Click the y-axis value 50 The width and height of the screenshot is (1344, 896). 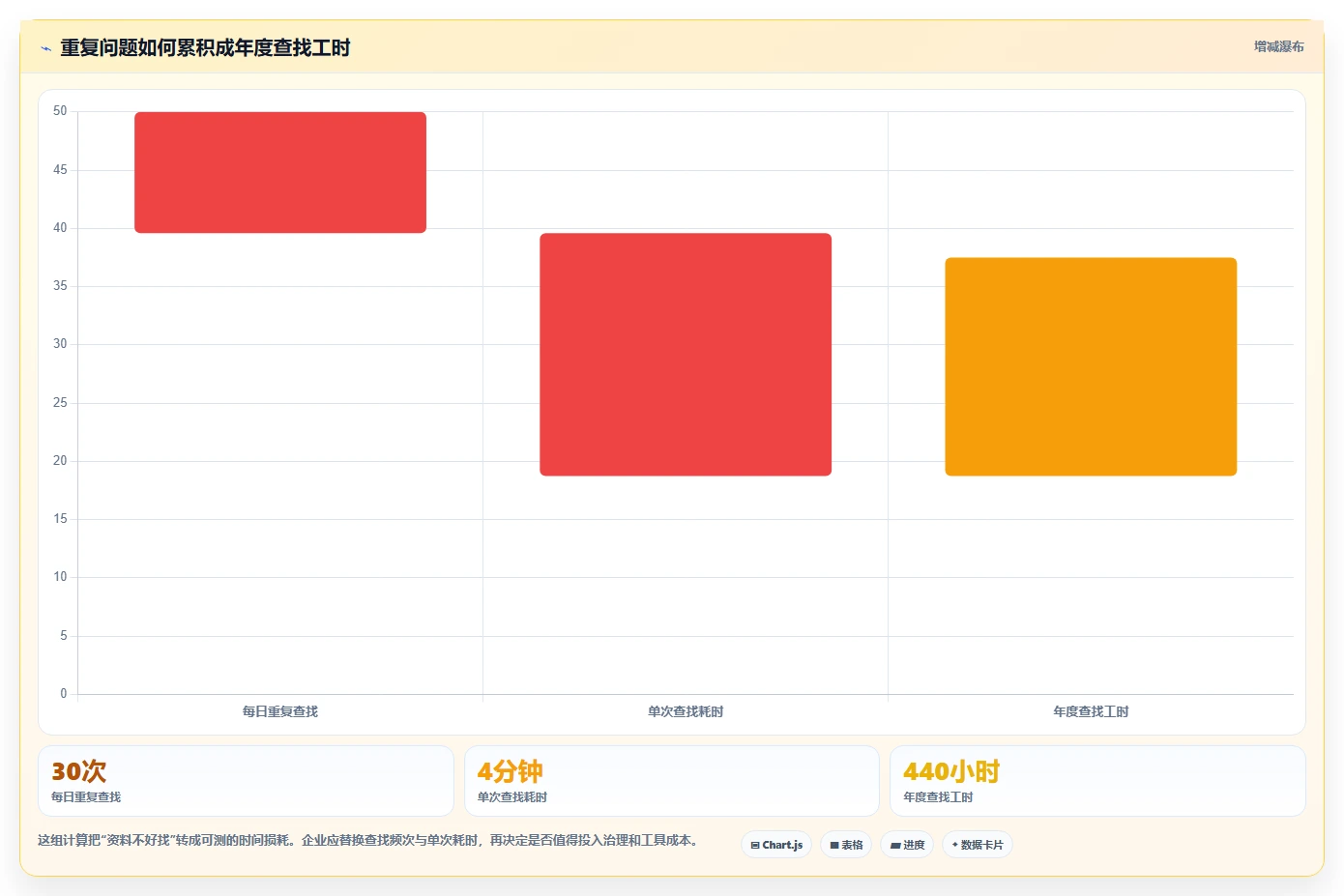click(60, 111)
